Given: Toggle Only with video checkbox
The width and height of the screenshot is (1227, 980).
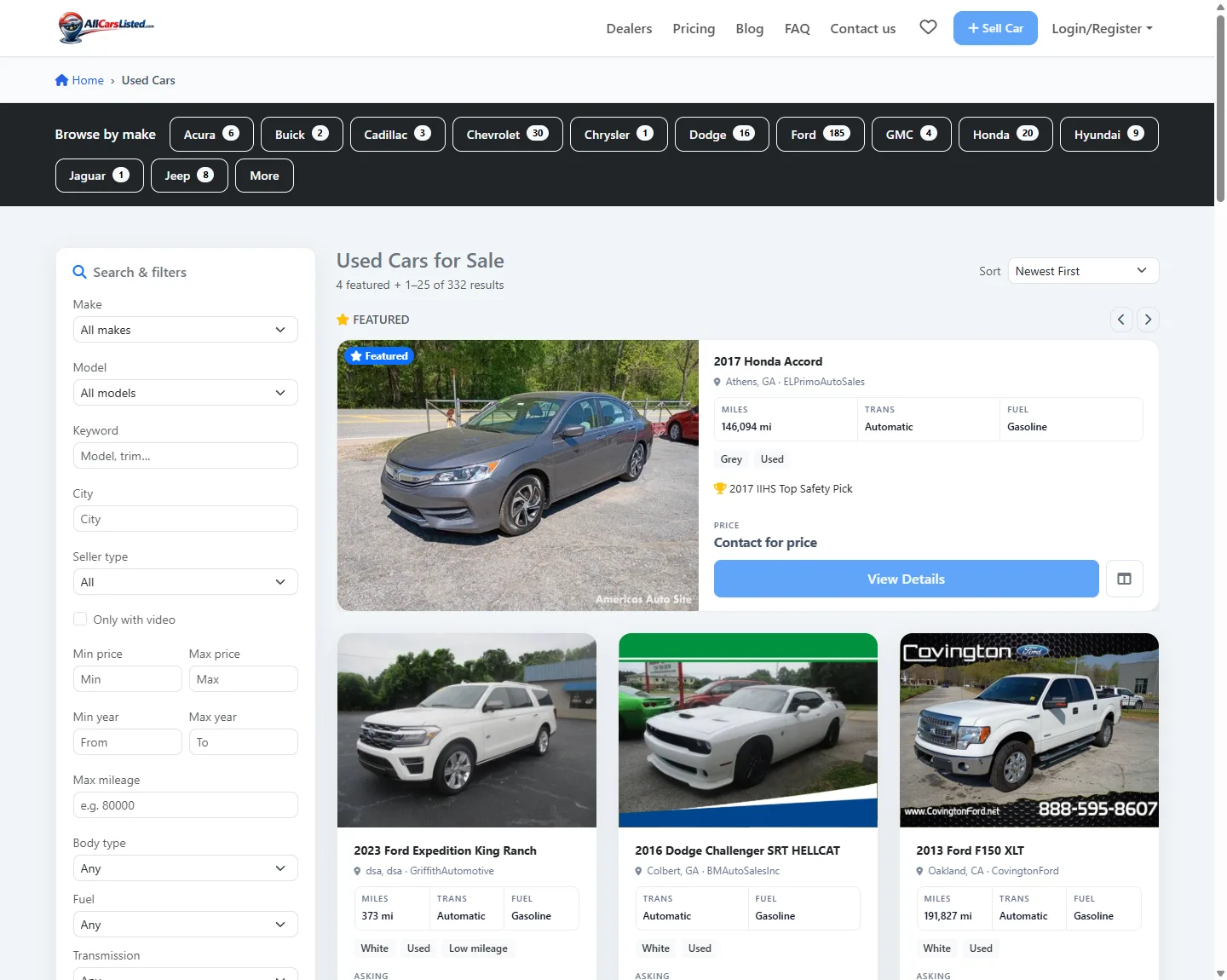Looking at the screenshot, I should point(80,619).
